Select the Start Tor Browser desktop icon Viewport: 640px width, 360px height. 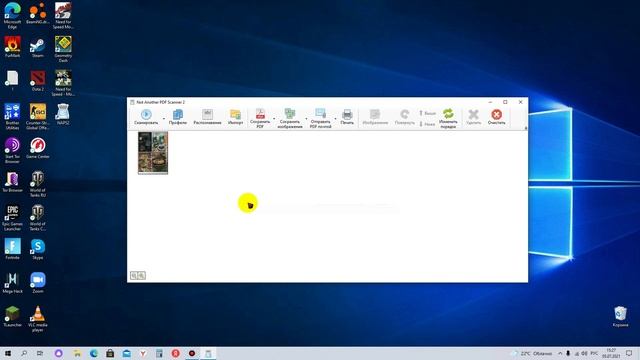coord(12,150)
